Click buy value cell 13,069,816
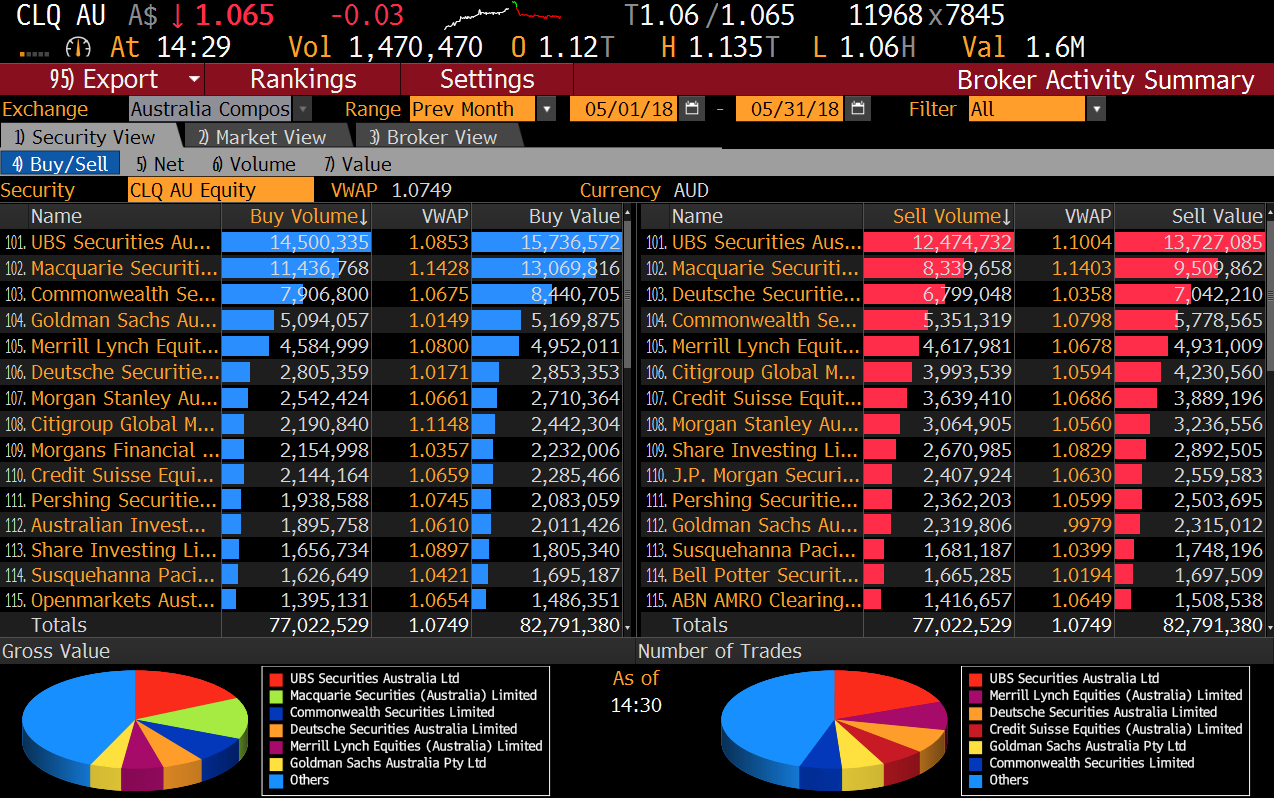This screenshot has width=1274, height=798. pyautogui.click(x=547, y=268)
